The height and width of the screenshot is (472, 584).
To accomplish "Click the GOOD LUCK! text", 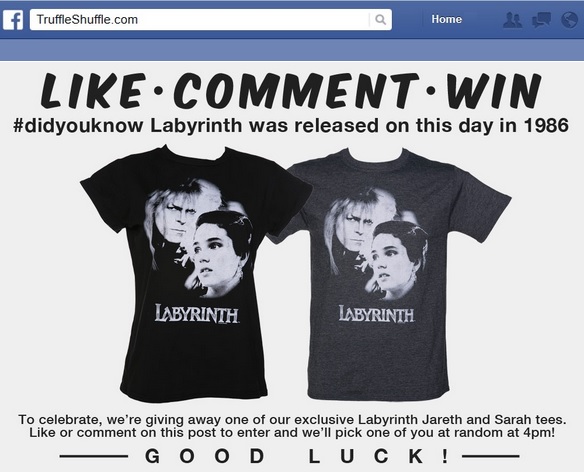I will (296, 456).
